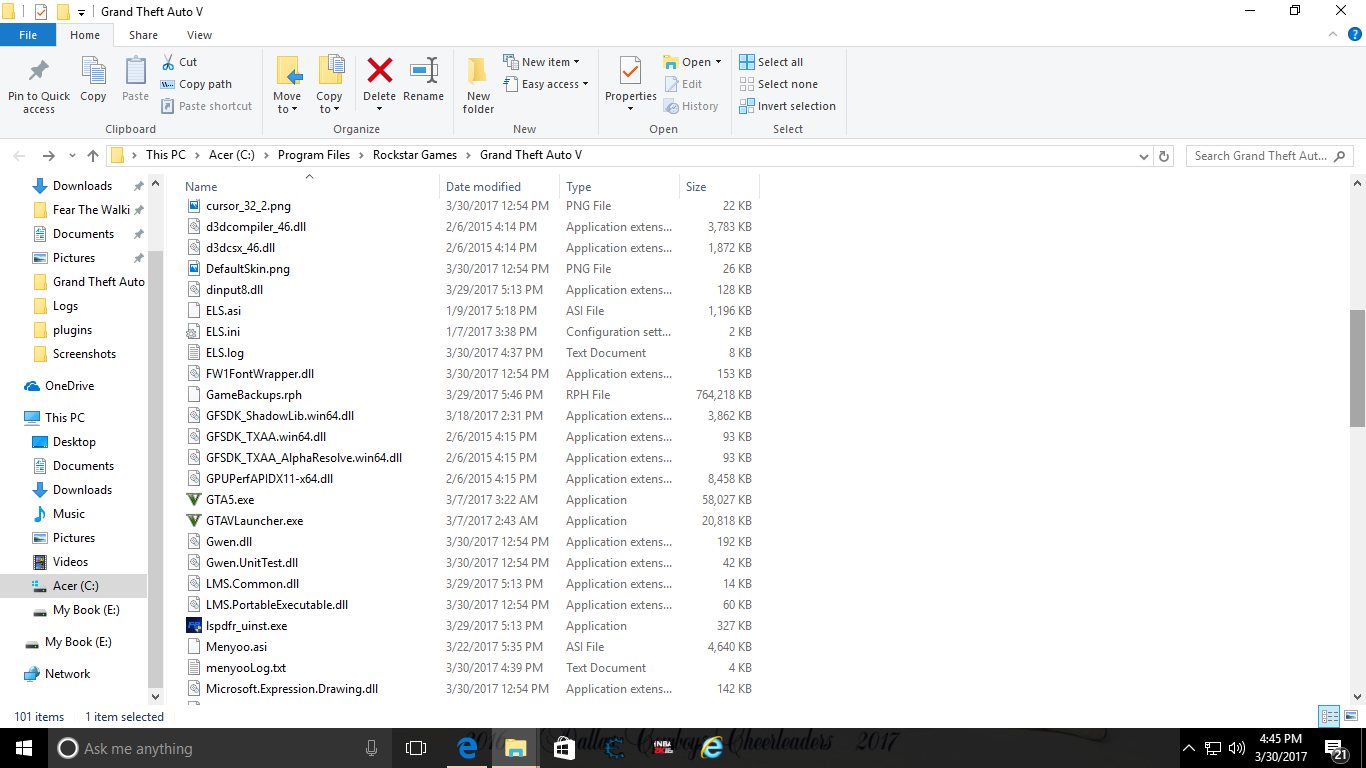Click the Paste shortcut button

(x=207, y=106)
